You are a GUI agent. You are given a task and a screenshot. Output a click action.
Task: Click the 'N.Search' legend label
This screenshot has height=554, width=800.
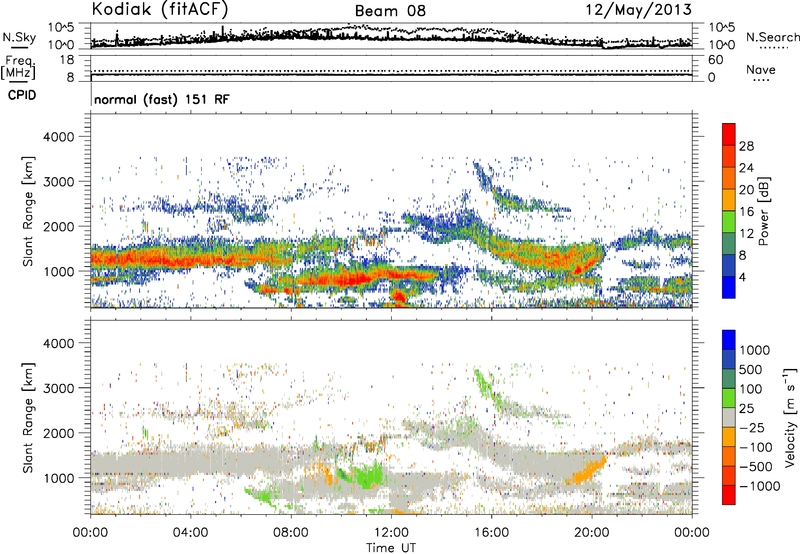tap(772, 37)
